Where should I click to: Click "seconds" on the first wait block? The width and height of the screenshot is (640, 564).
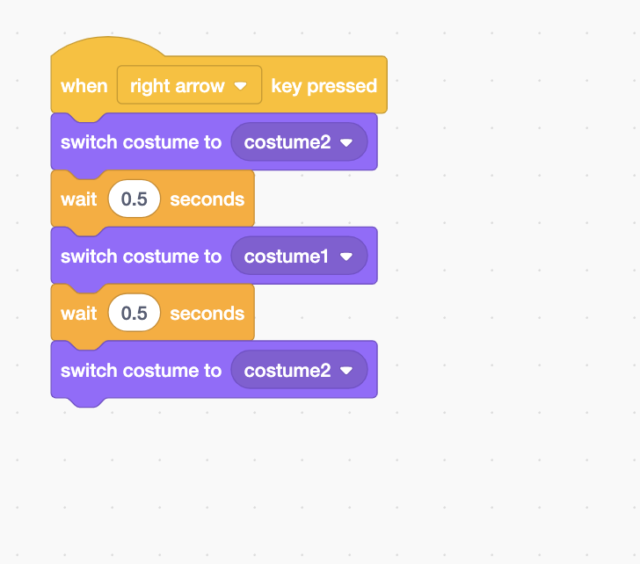tap(207, 199)
